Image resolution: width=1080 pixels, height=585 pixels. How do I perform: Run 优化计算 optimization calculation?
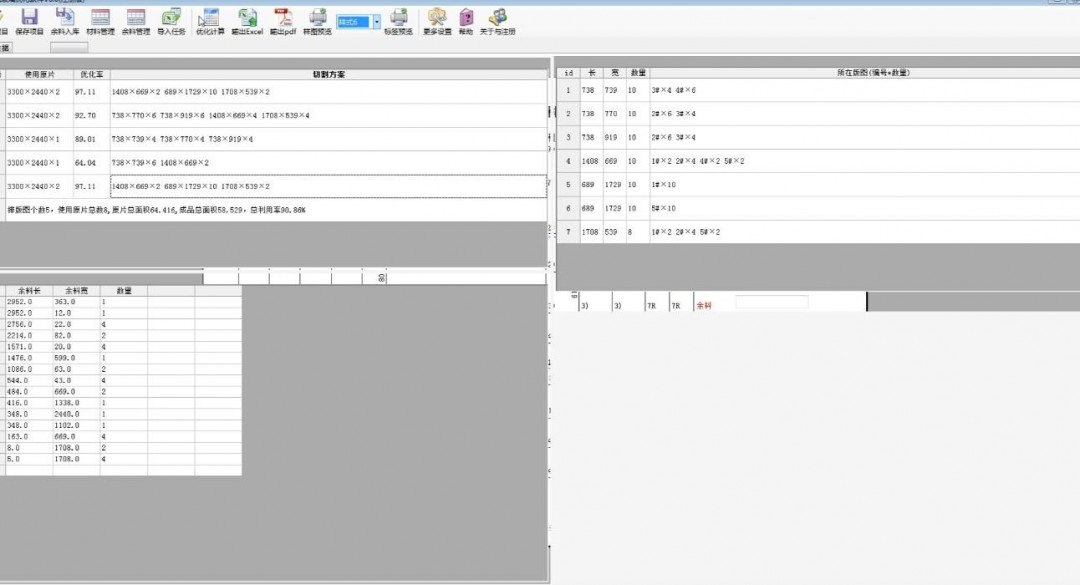(x=210, y=20)
